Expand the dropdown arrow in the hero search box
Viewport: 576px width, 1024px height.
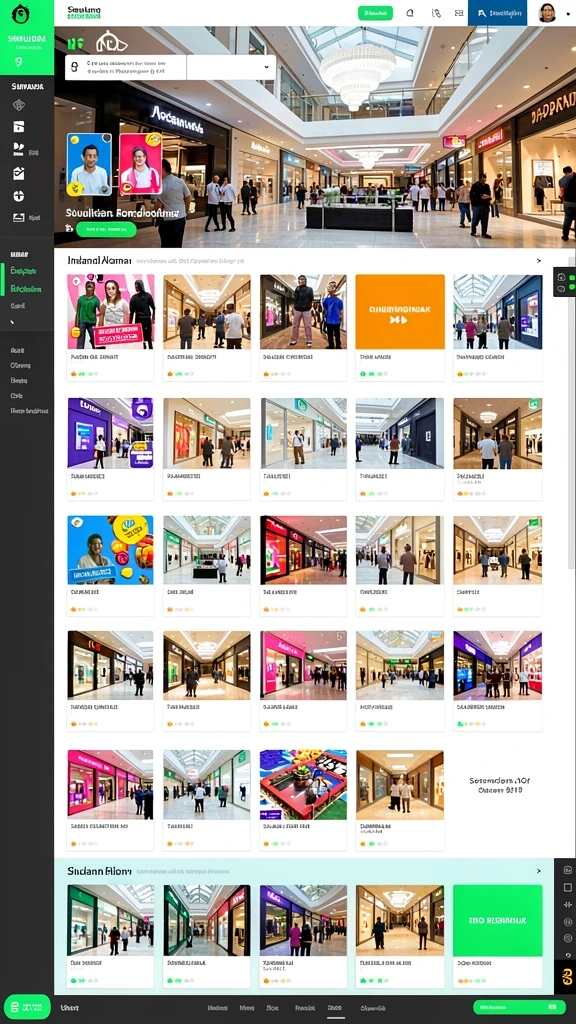tap(266, 67)
